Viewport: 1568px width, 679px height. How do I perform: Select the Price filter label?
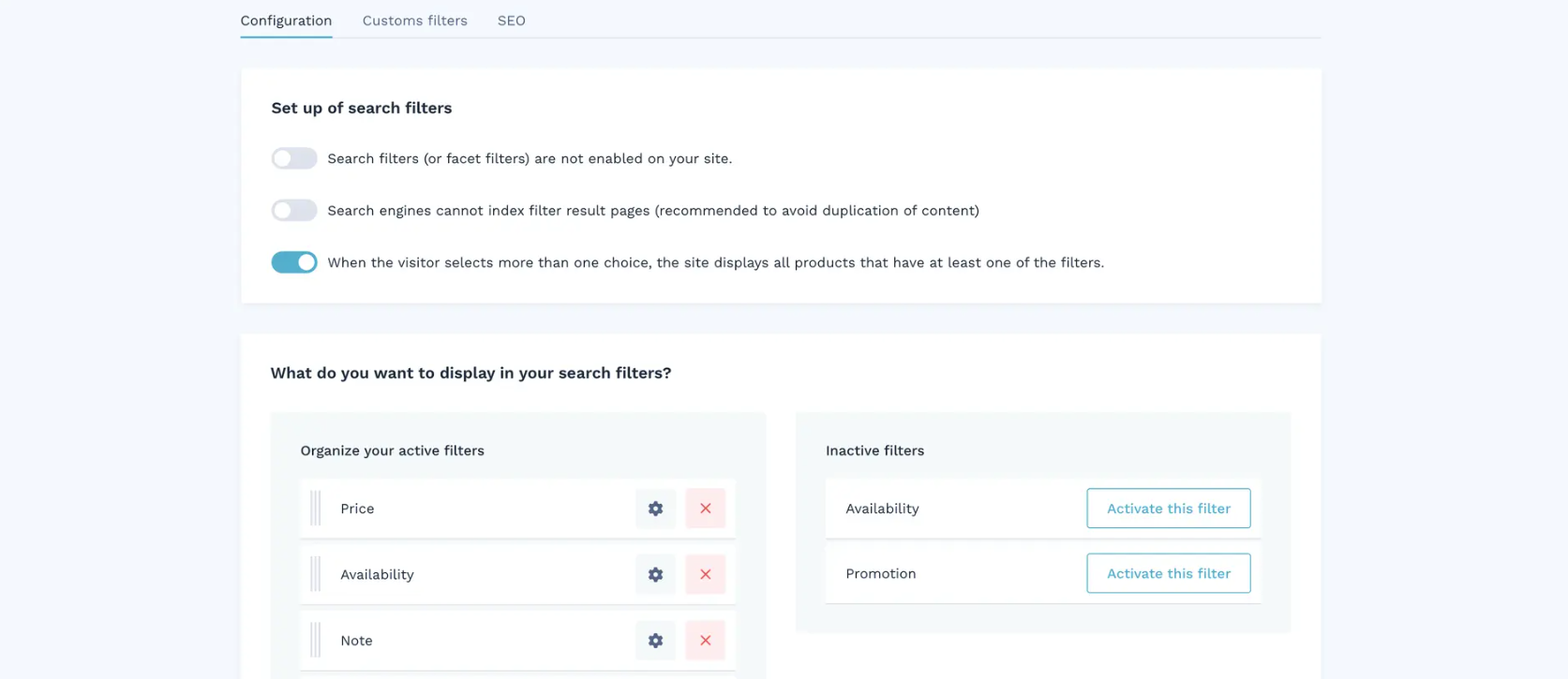pyautogui.click(x=357, y=509)
